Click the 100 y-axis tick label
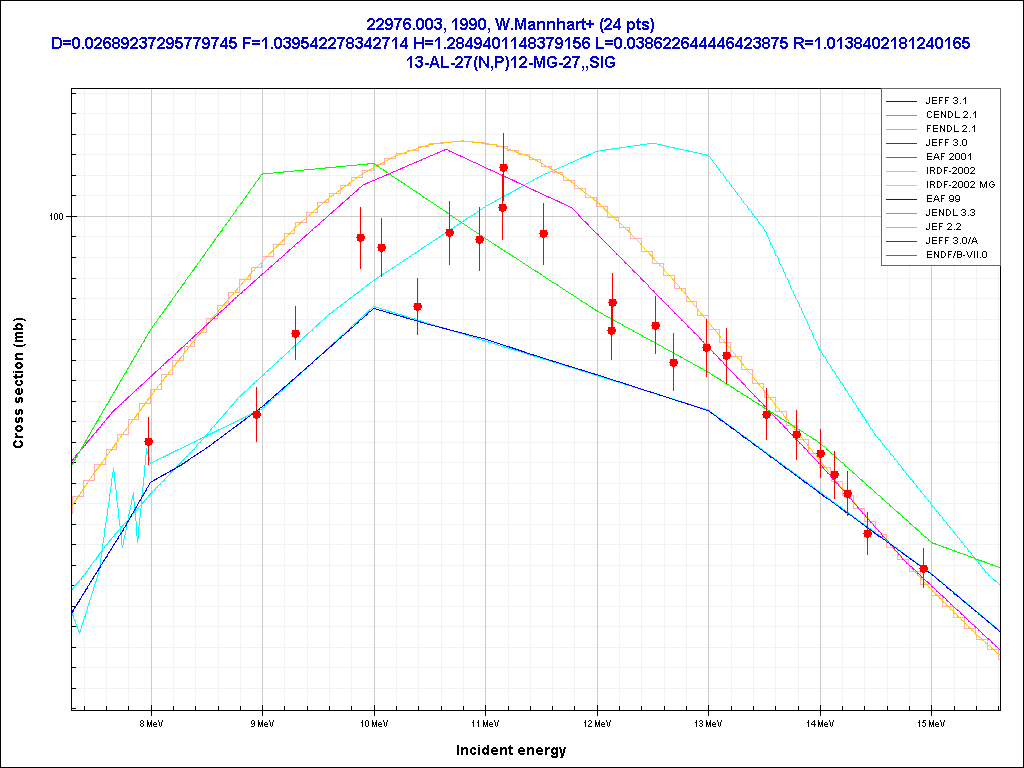Viewport: 1024px width, 768px height. (x=55, y=217)
